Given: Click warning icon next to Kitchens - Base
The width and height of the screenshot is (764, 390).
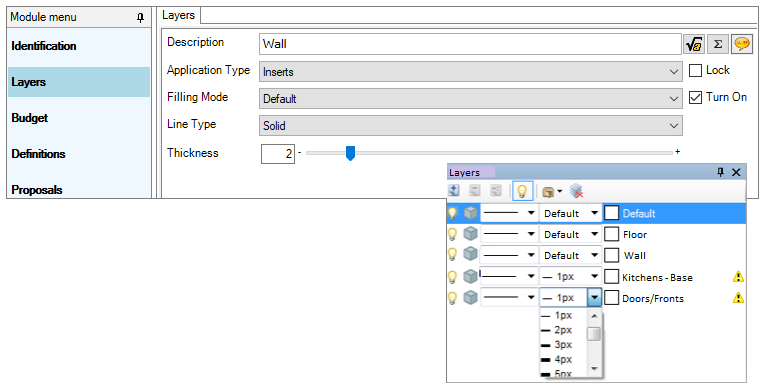Looking at the screenshot, I should pos(738,277).
